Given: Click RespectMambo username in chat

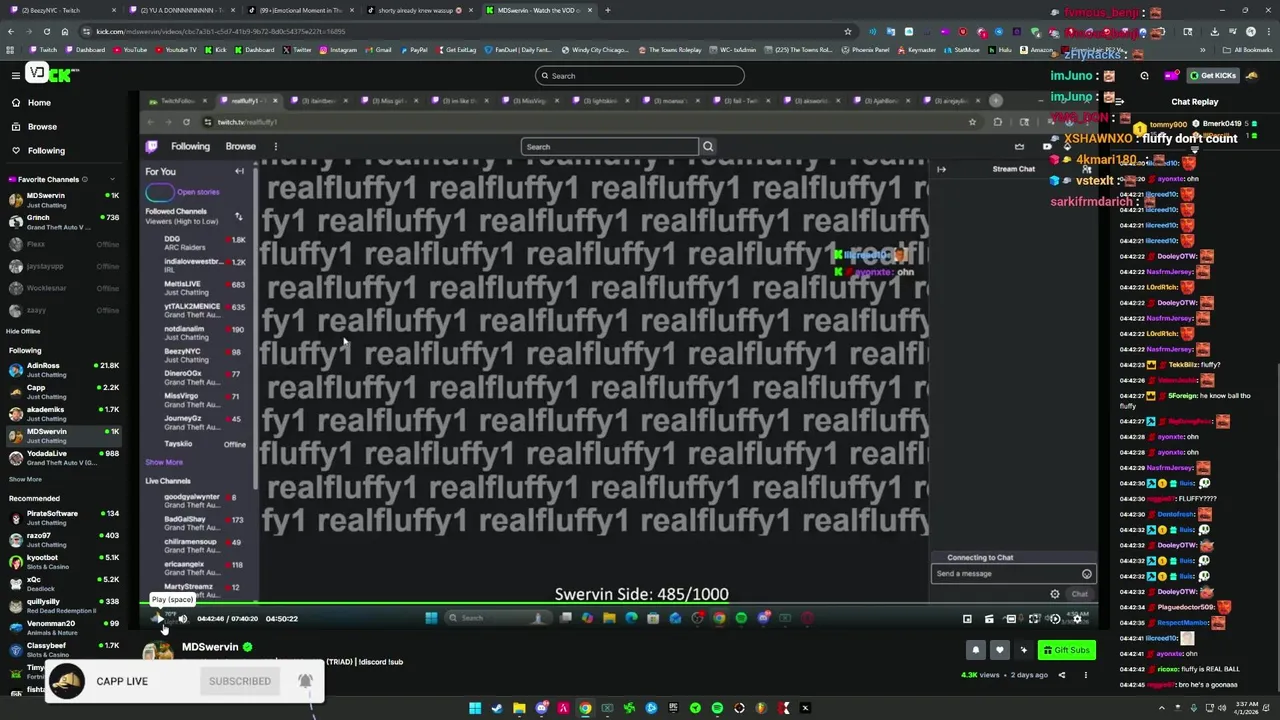Looking at the screenshot, I should pyautogui.click(x=1180, y=623).
